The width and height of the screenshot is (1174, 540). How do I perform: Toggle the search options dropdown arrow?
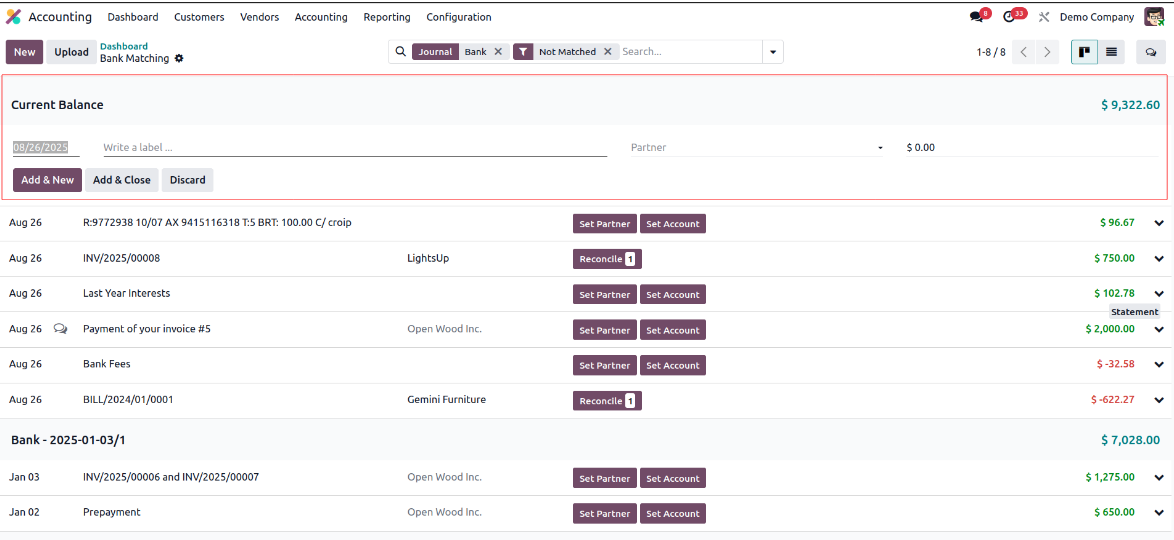(x=772, y=52)
